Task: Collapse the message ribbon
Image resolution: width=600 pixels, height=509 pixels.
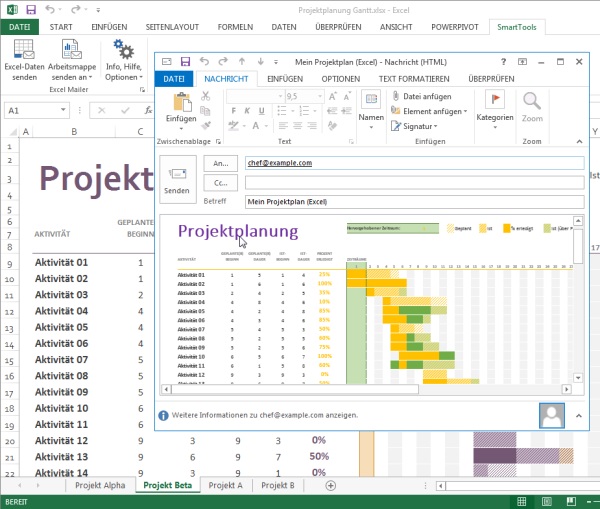Action: point(579,142)
